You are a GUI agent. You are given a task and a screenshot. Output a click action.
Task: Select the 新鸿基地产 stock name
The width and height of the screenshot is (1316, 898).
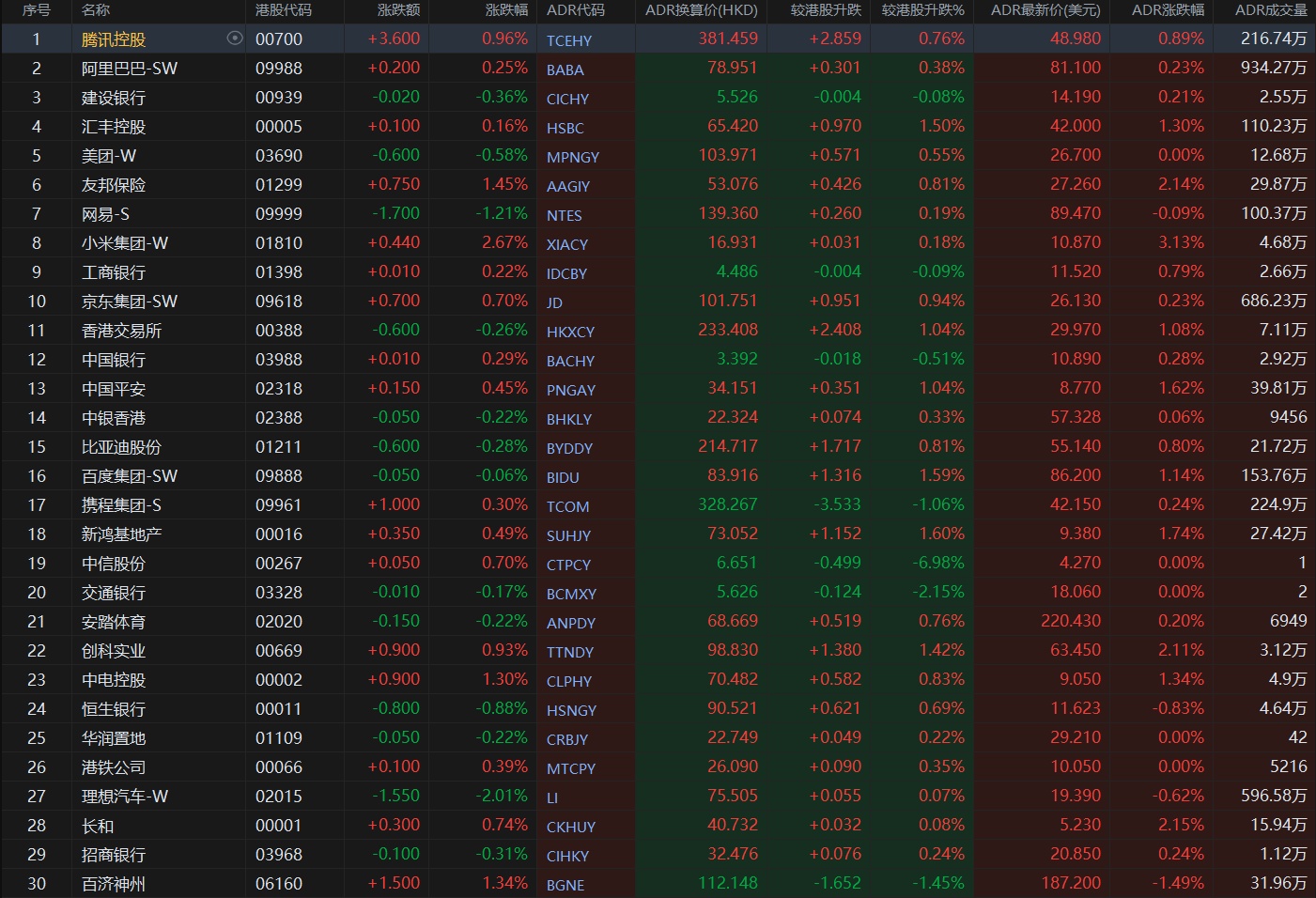(x=122, y=534)
